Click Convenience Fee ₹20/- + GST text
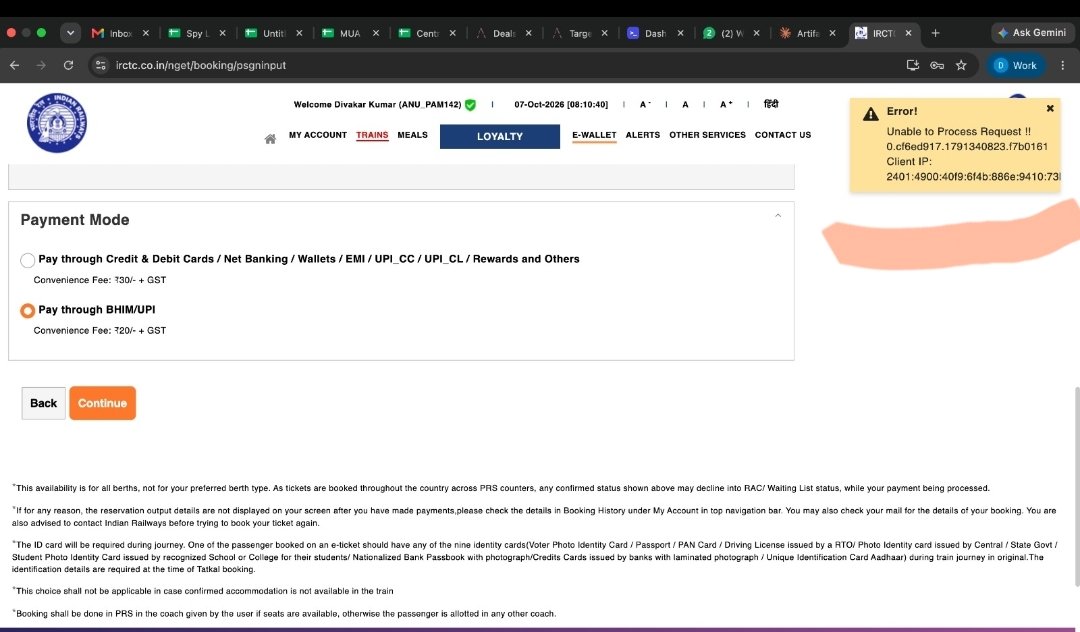This screenshot has width=1080, height=632. coord(100,330)
